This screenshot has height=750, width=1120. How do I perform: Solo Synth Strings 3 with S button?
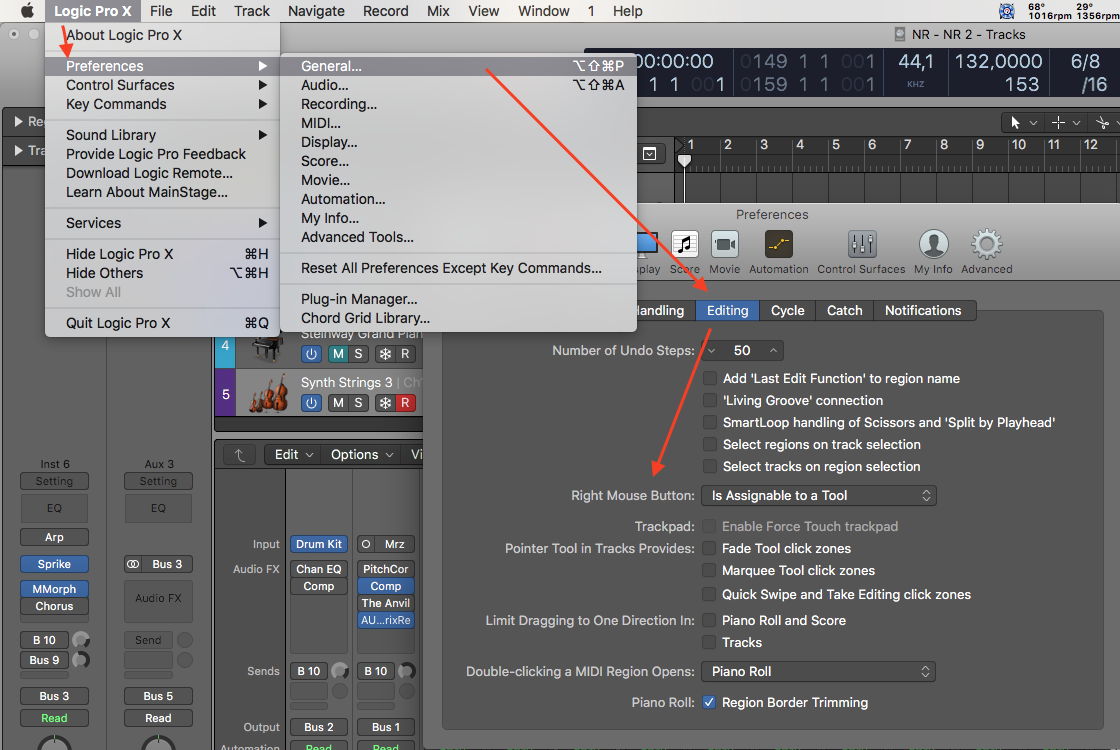[x=359, y=403]
